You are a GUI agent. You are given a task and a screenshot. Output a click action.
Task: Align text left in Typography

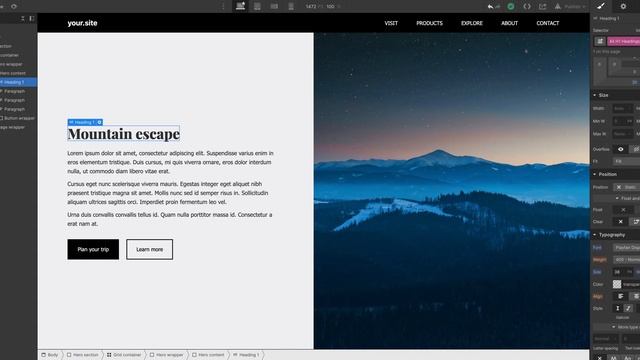pos(620,296)
